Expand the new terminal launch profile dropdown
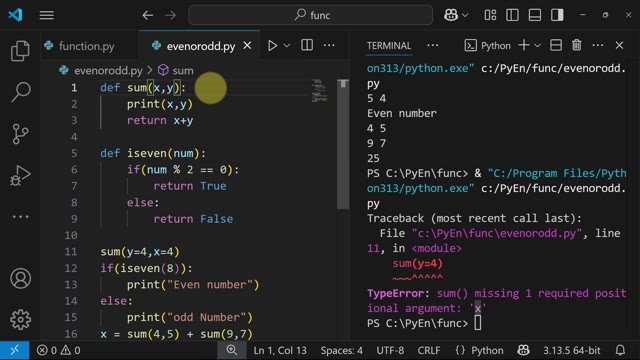The width and height of the screenshot is (640, 360). (538, 45)
